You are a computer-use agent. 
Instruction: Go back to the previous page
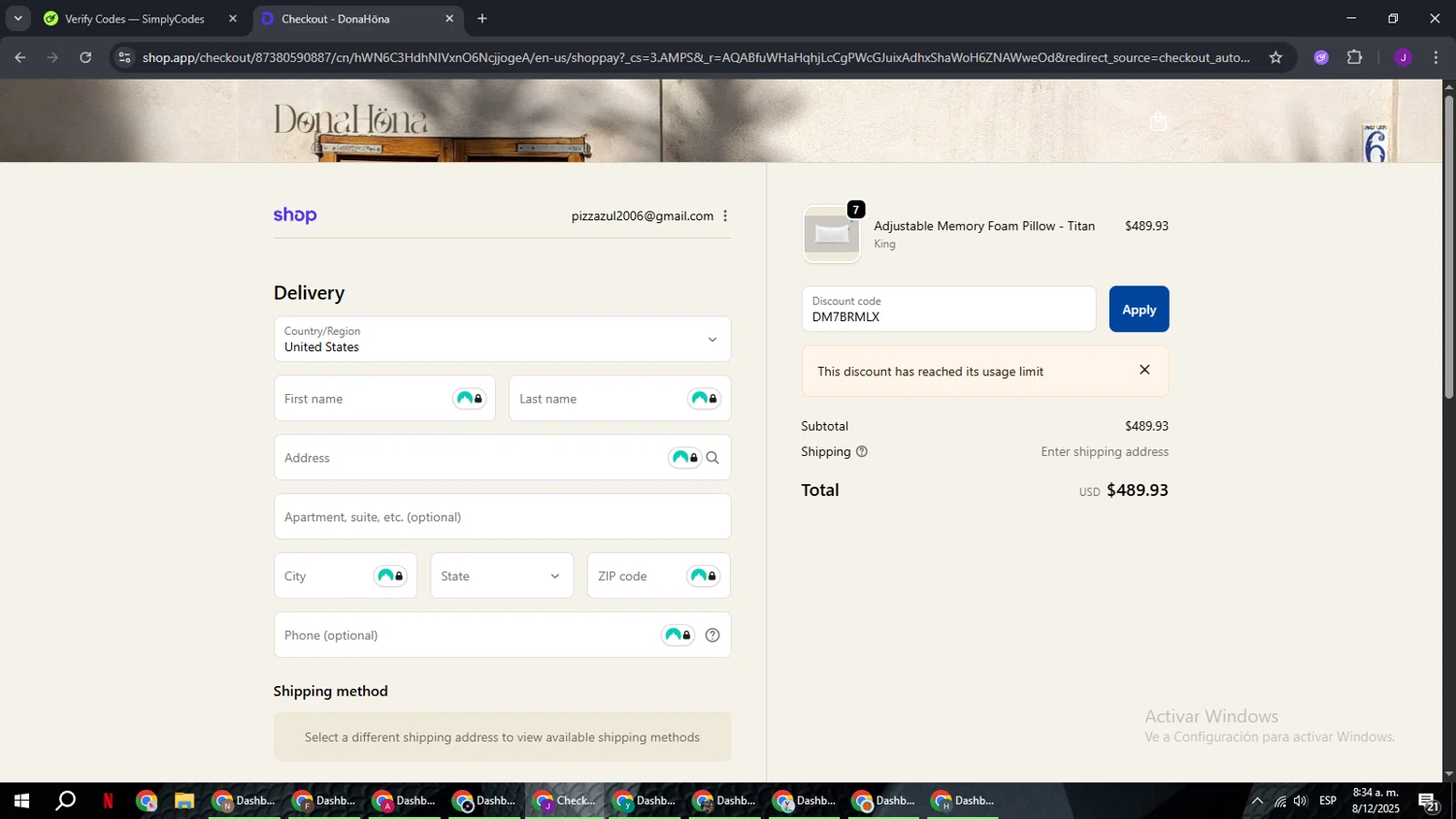(x=20, y=57)
